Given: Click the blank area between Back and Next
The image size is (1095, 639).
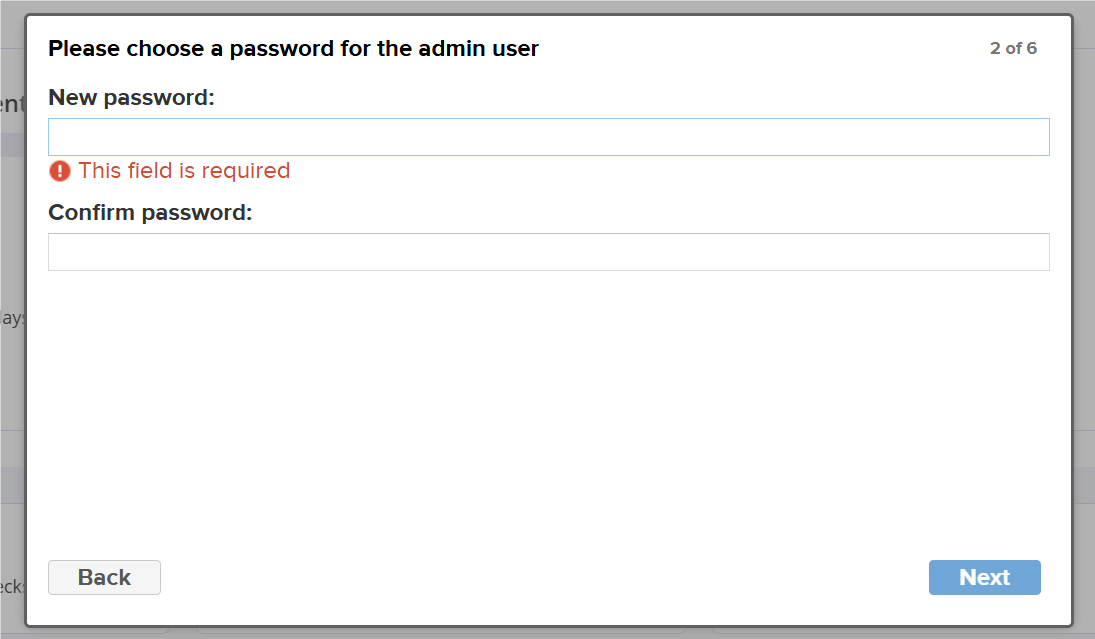Looking at the screenshot, I should tap(545, 577).
